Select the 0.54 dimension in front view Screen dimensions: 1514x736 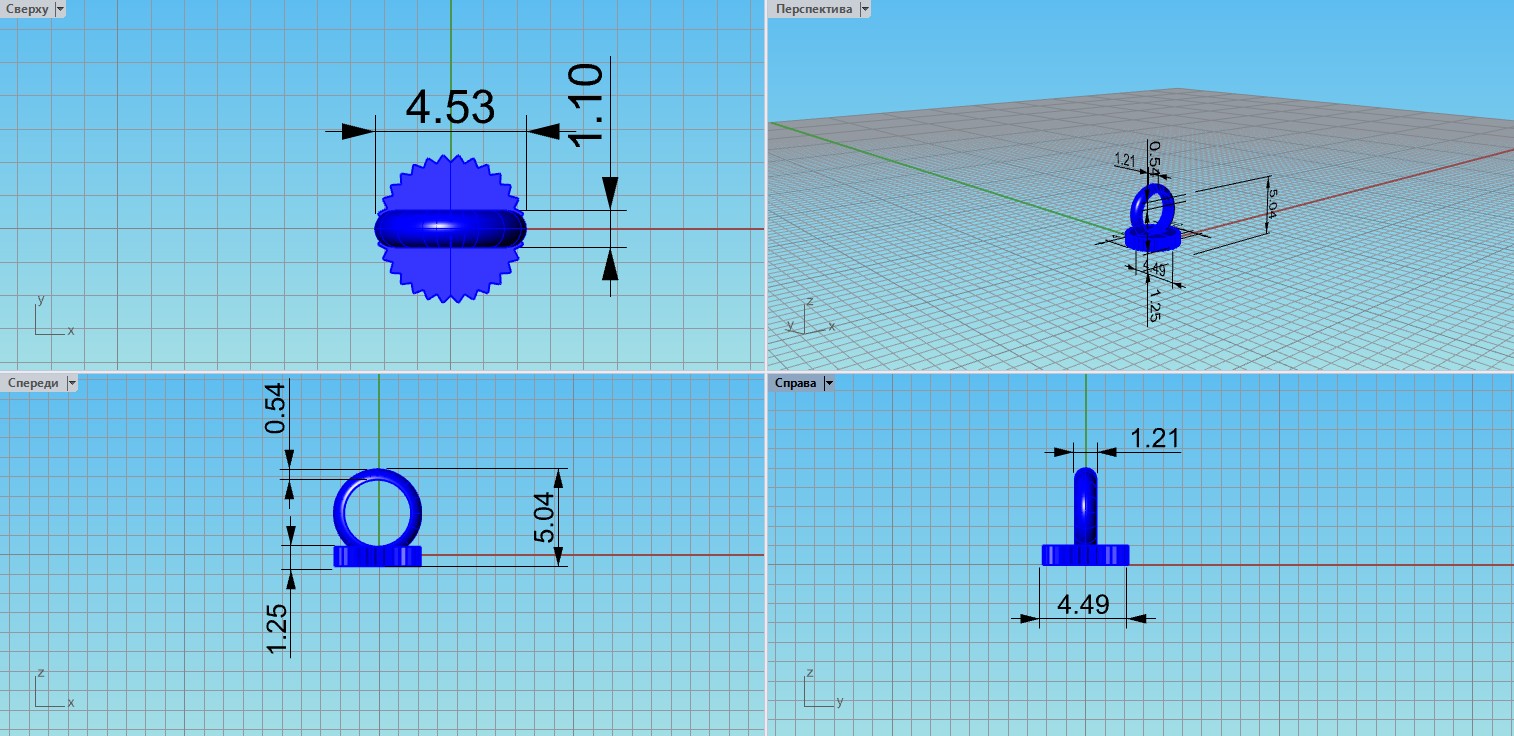[x=274, y=408]
